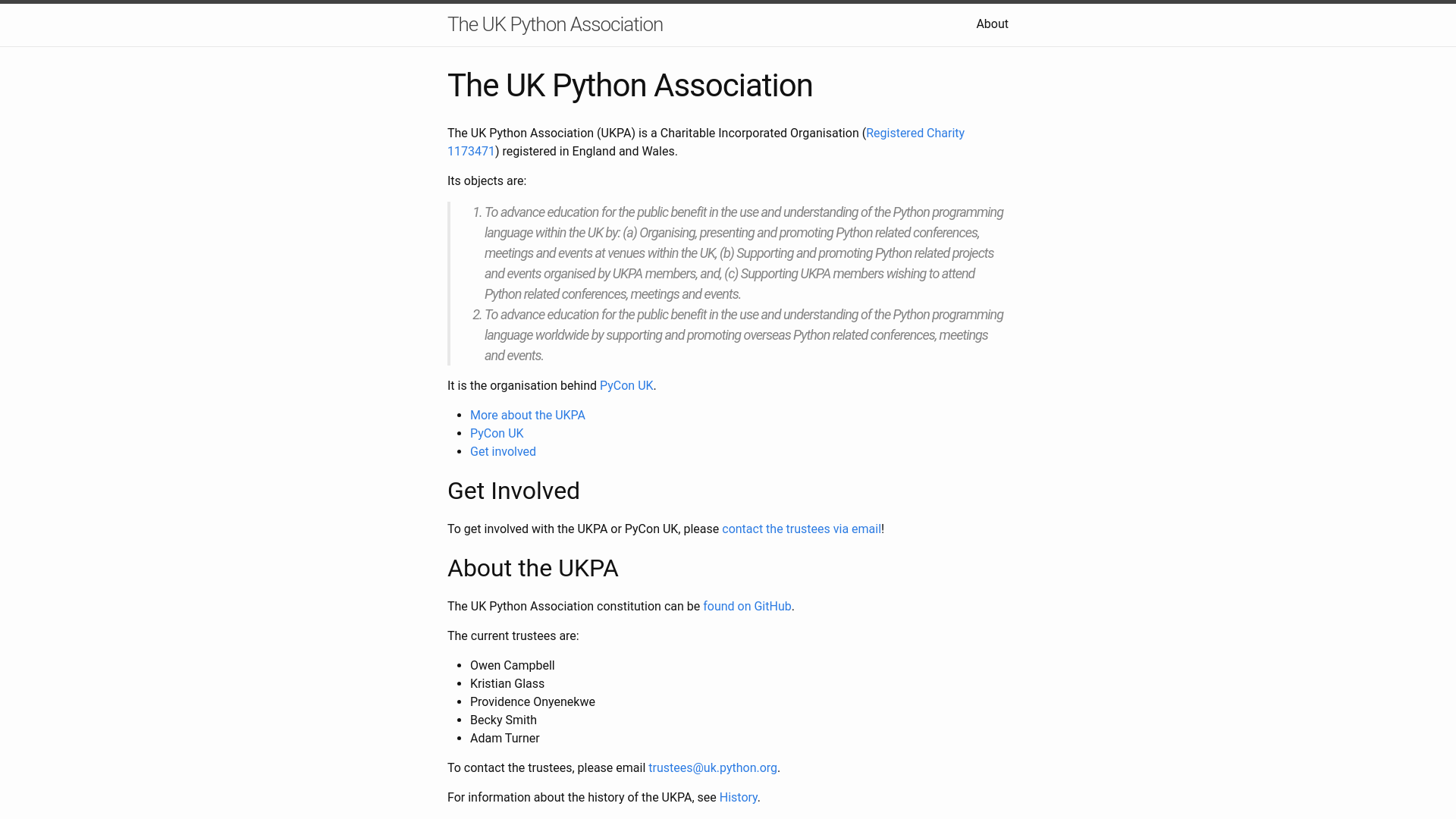Open the found on GitHub constitution link

tap(747, 606)
